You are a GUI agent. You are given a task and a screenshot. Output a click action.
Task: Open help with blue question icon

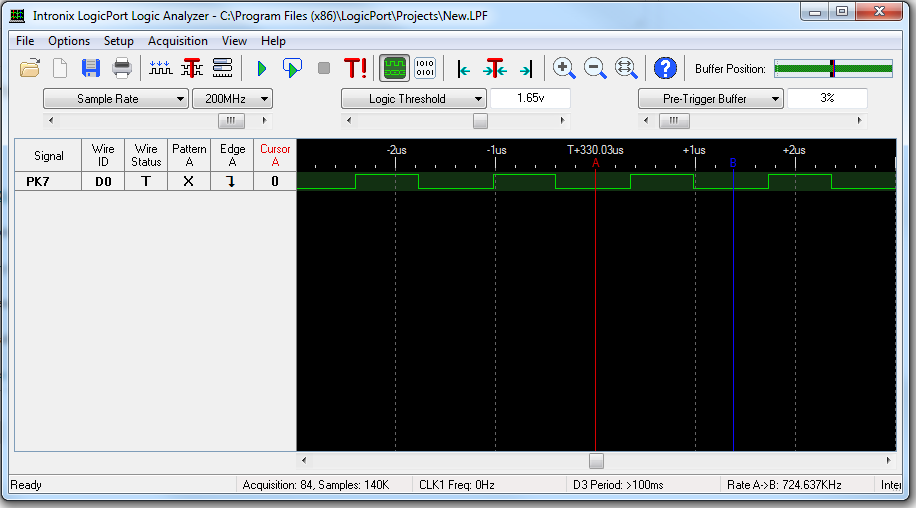pos(665,68)
